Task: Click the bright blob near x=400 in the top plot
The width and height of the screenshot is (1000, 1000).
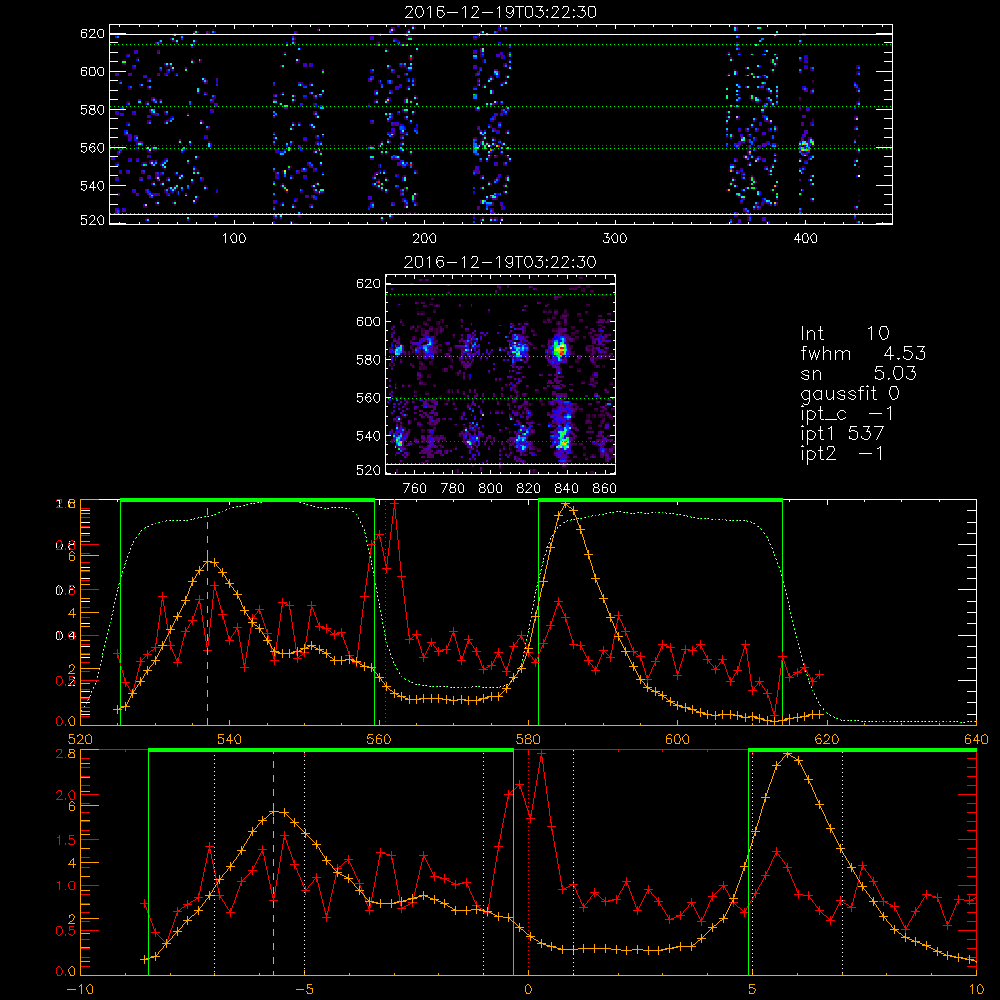Action: (805, 147)
